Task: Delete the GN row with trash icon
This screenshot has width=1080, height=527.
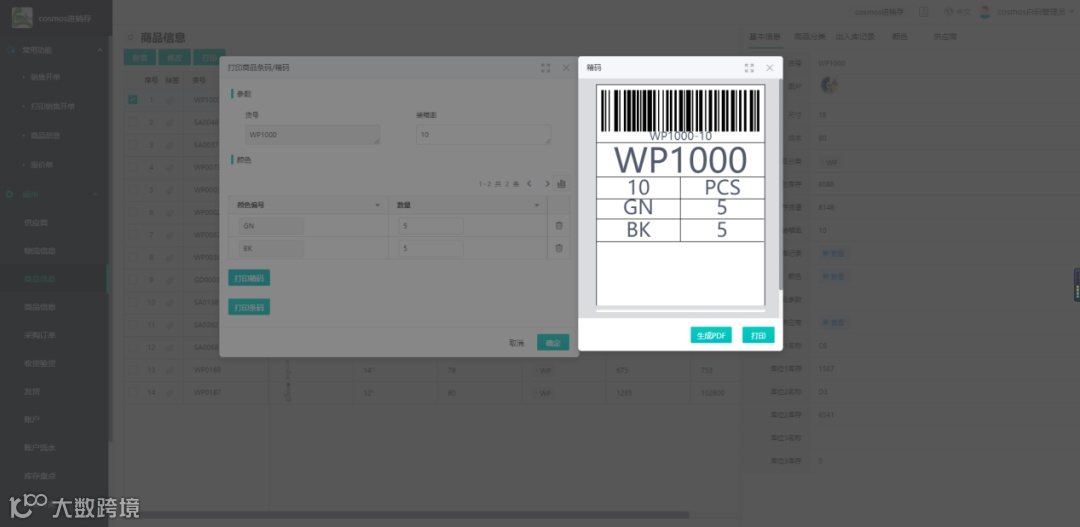Action: tap(559, 226)
